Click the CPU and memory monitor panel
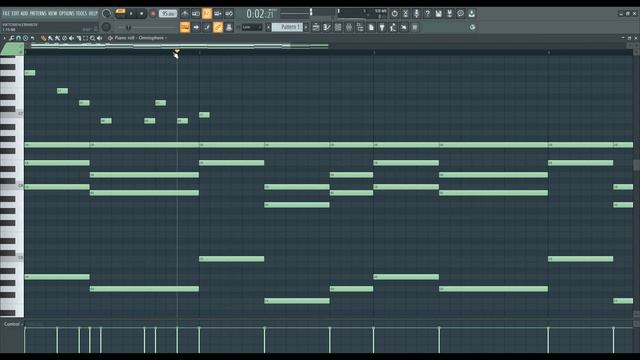Screen dimensions: 640x360 click(x=361, y=13)
